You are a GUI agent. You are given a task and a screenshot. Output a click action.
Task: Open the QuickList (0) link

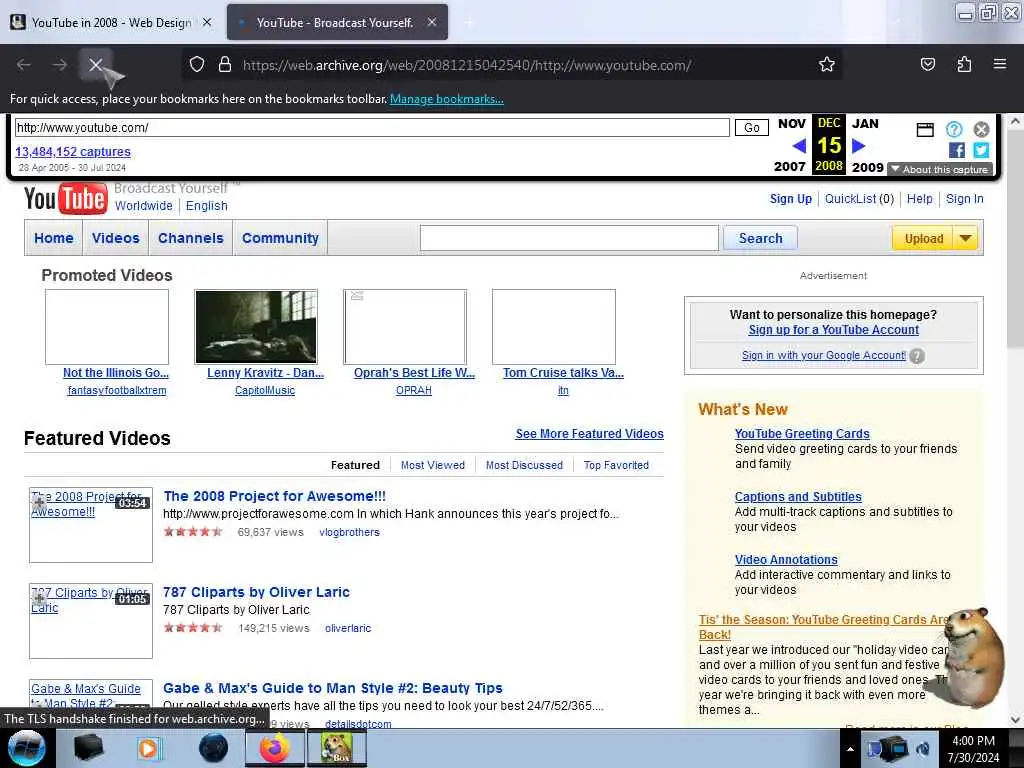tap(859, 199)
